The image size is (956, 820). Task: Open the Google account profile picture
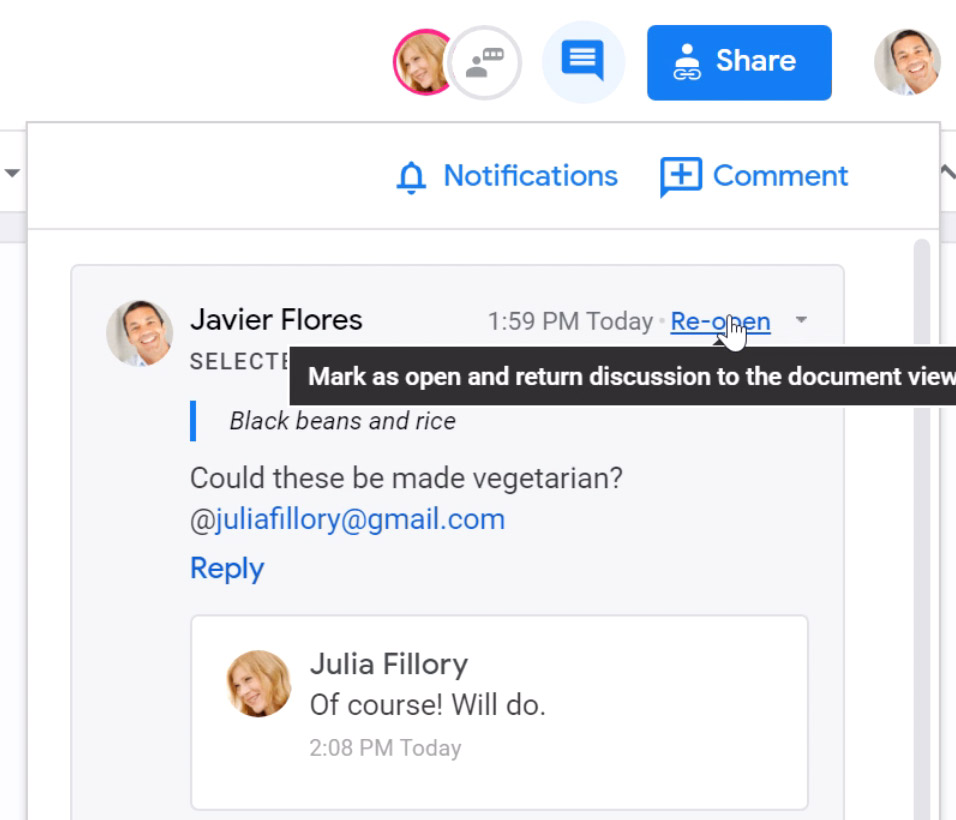click(x=907, y=62)
